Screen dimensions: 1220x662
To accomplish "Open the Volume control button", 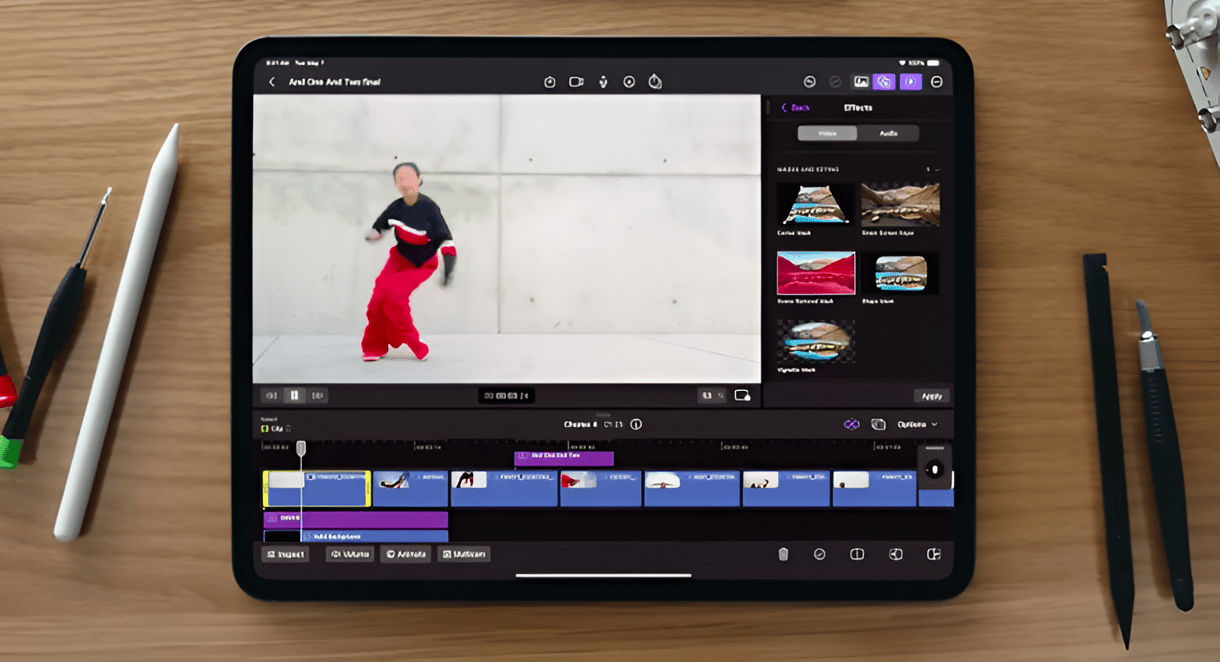I will coord(350,554).
